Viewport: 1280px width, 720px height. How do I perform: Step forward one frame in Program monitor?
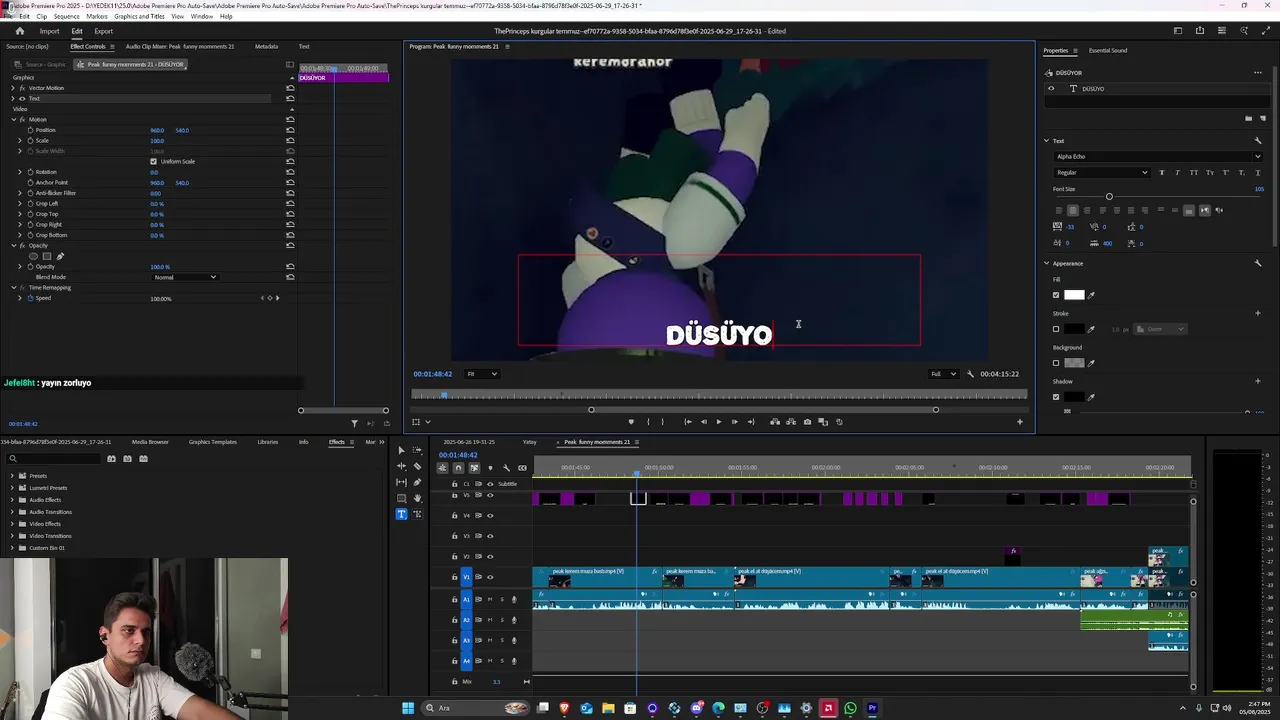[735, 422]
